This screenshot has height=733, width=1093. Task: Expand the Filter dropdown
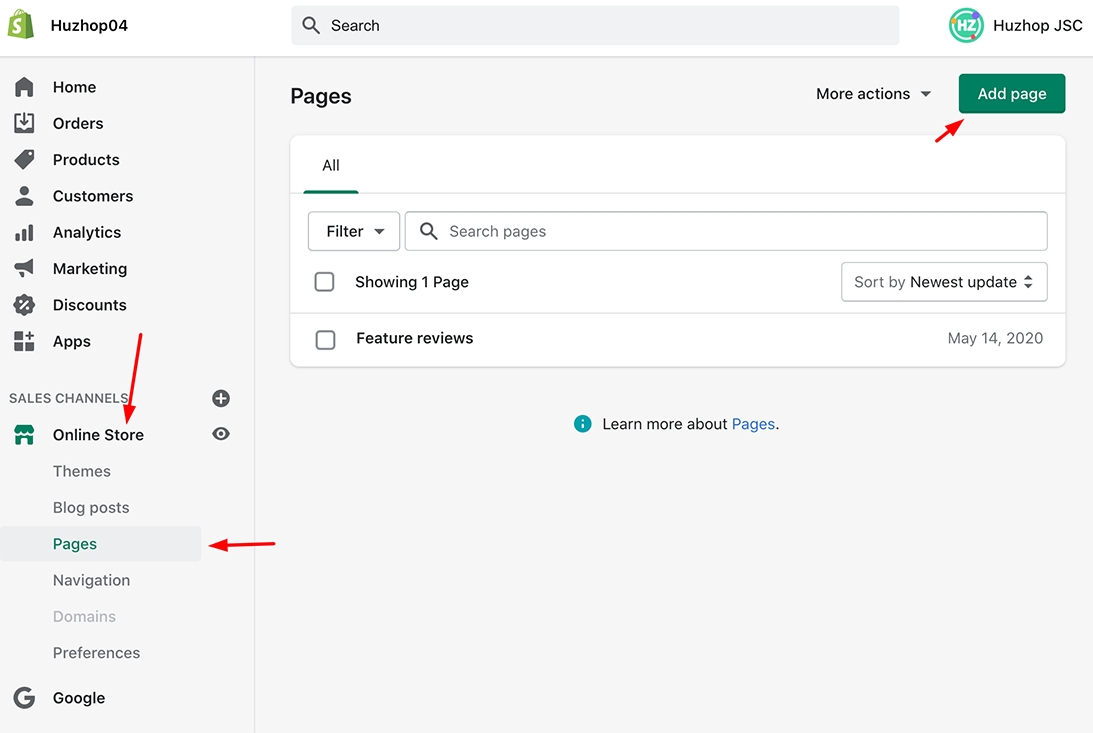[x=354, y=231]
